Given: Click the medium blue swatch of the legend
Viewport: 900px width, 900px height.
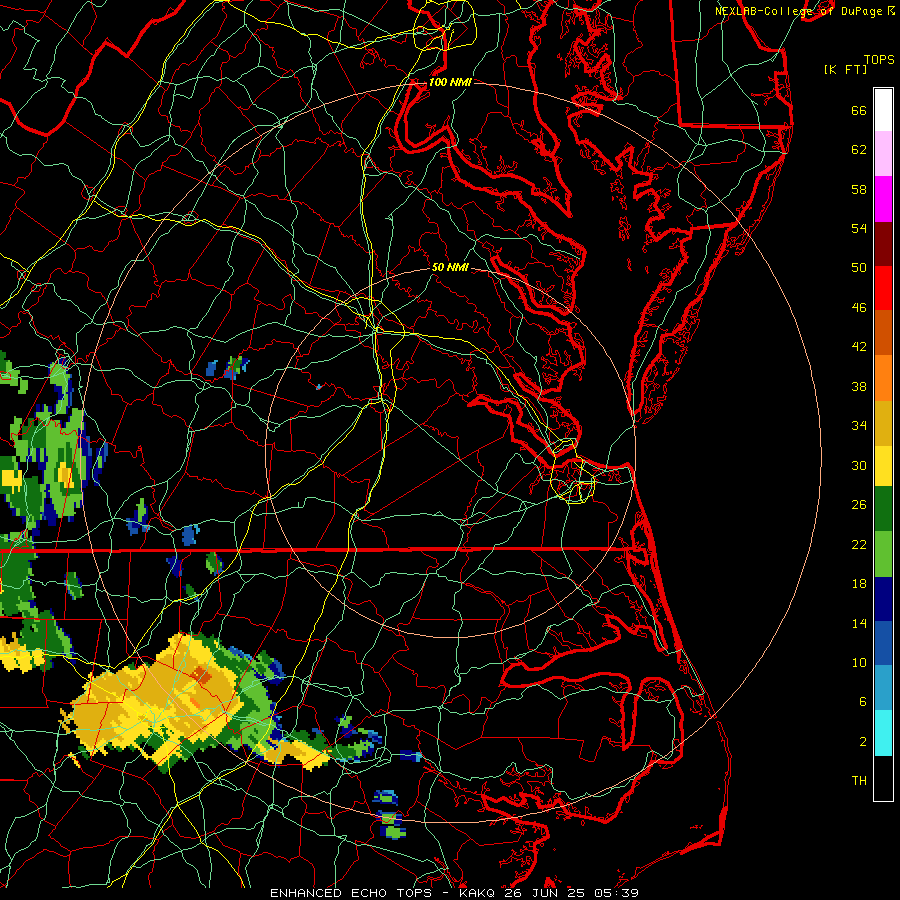Looking at the screenshot, I should [883, 643].
